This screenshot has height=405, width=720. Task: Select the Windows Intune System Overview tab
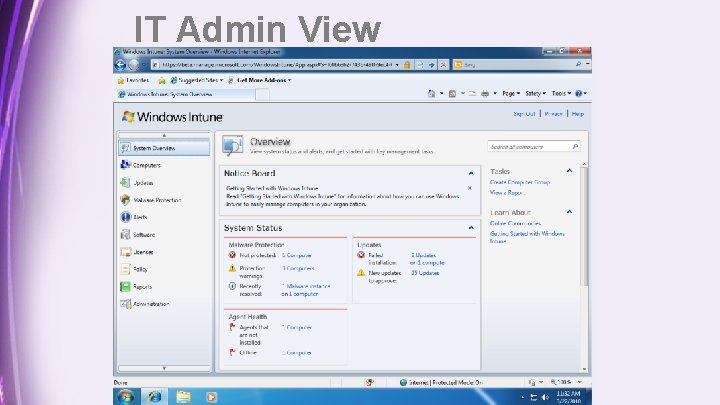[185, 95]
